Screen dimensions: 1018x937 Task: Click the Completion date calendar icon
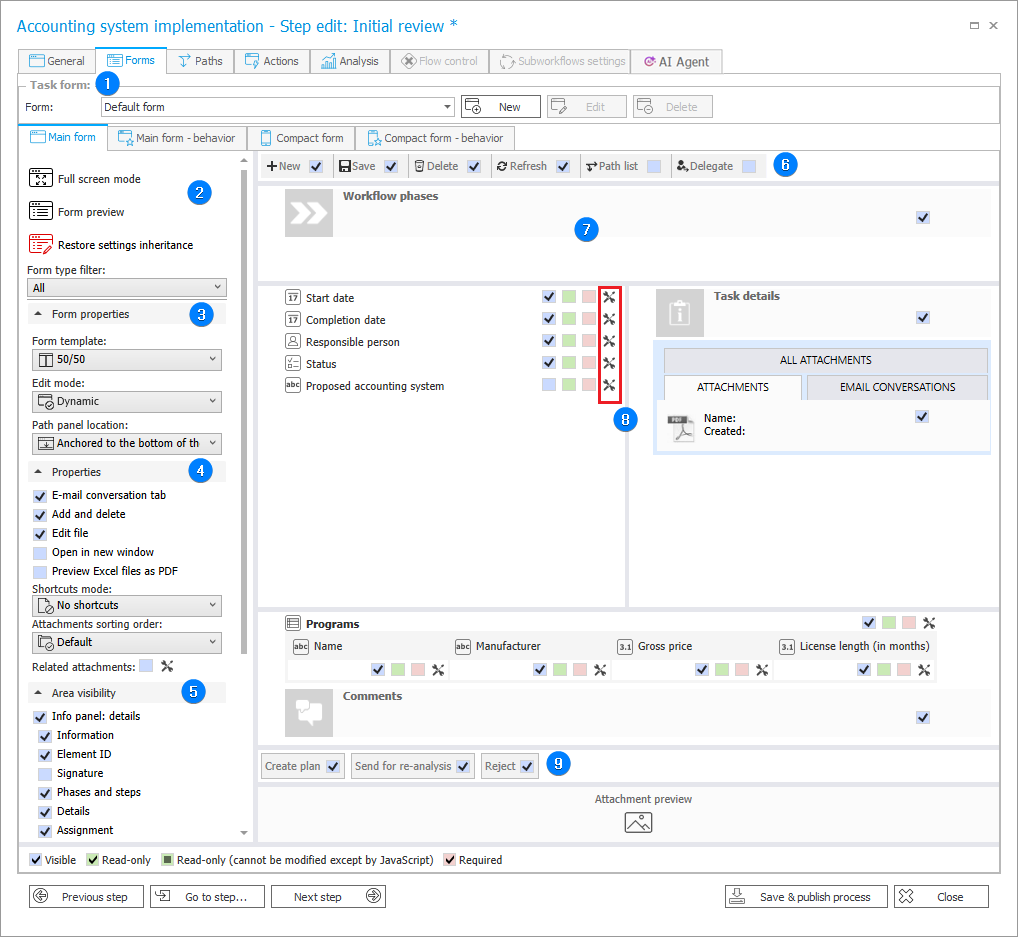tap(293, 319)
